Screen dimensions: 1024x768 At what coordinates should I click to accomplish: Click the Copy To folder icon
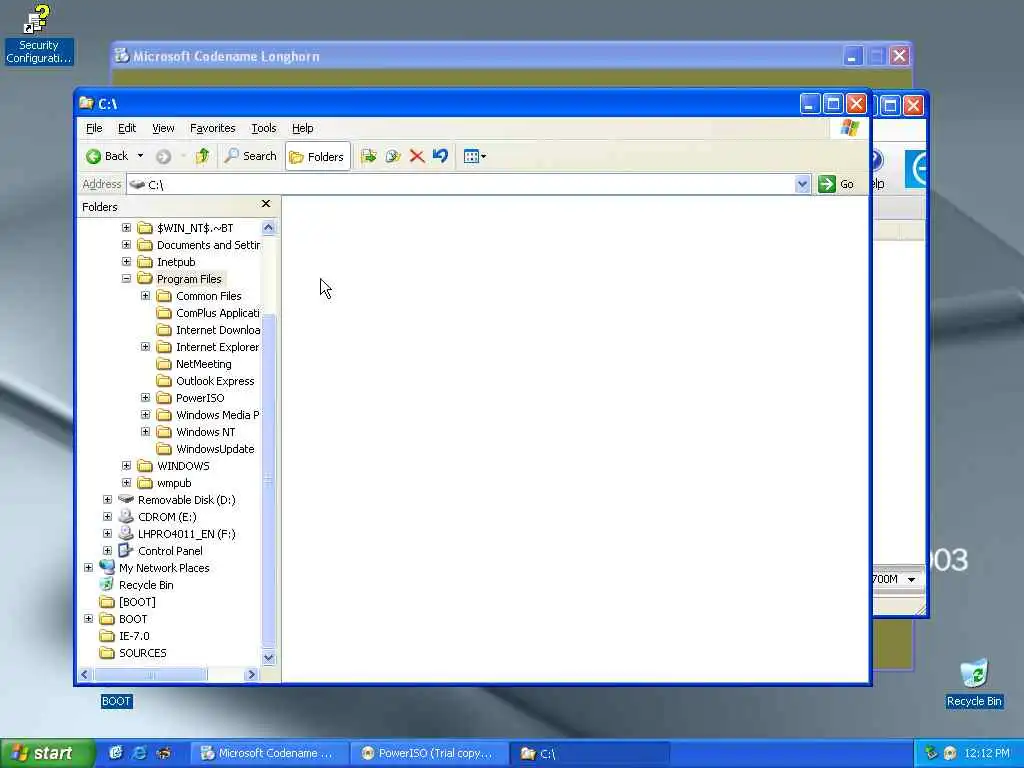point(392,156)
